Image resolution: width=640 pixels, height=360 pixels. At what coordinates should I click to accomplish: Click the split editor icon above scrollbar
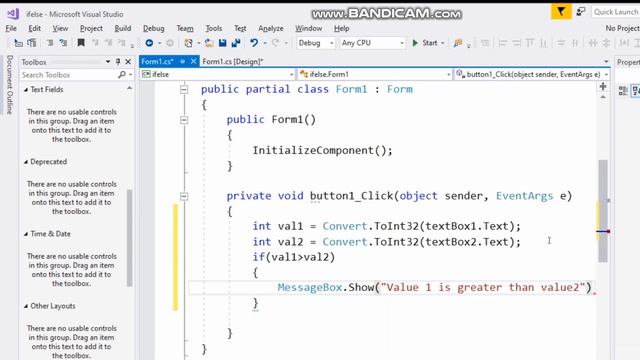[603, 87]
